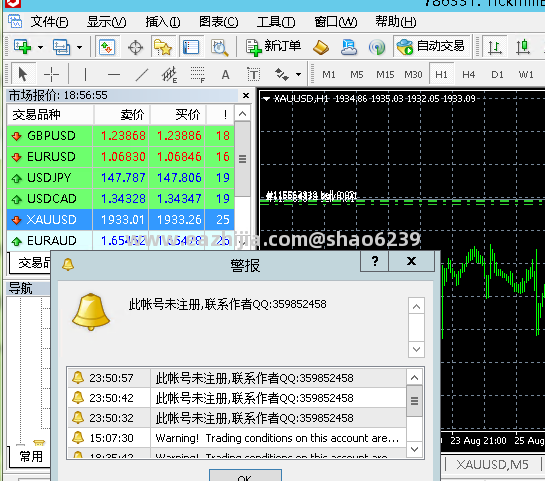Open the 工具(T) menu
The width and height of the screenshot is (545, 481).
pos(276,22)
